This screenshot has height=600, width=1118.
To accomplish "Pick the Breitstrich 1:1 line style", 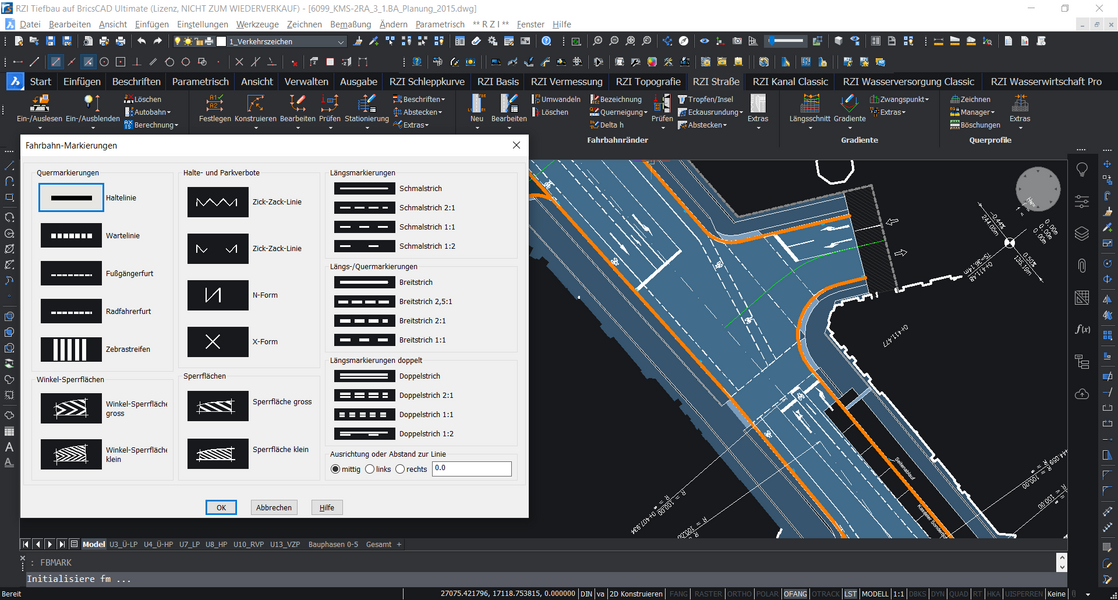I will pyautogui.click(x=364, y=340).
